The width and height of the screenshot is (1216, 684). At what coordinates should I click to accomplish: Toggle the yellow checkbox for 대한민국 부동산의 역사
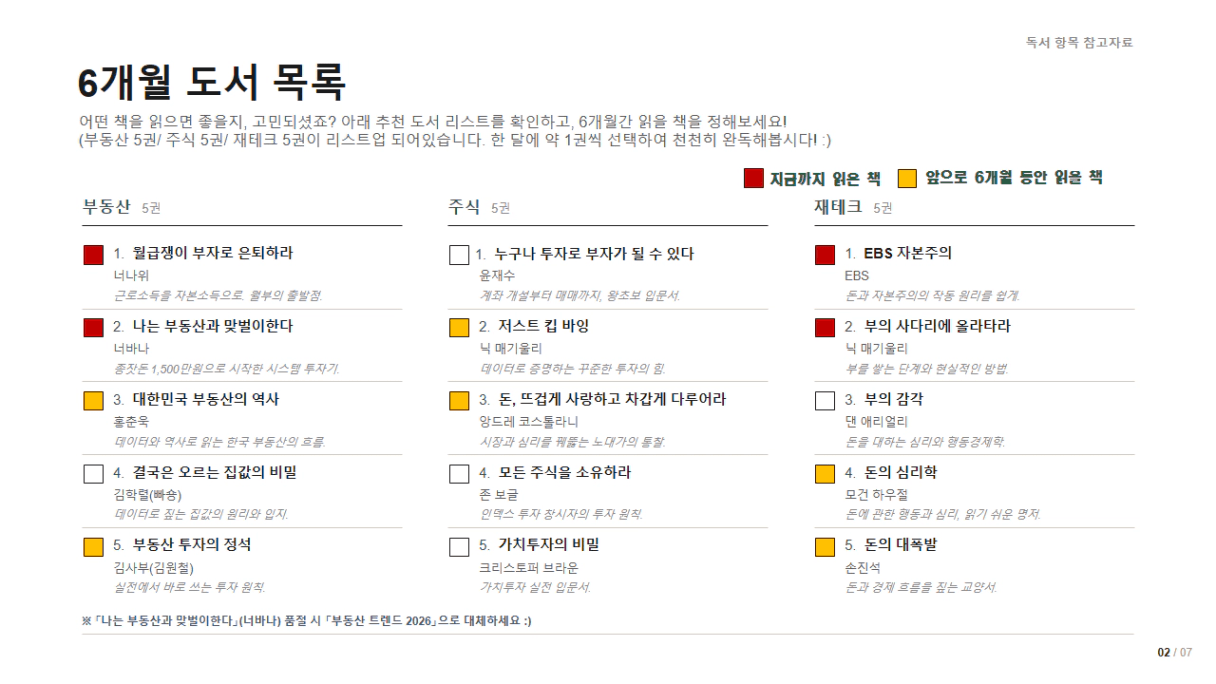tap(93, 400)
